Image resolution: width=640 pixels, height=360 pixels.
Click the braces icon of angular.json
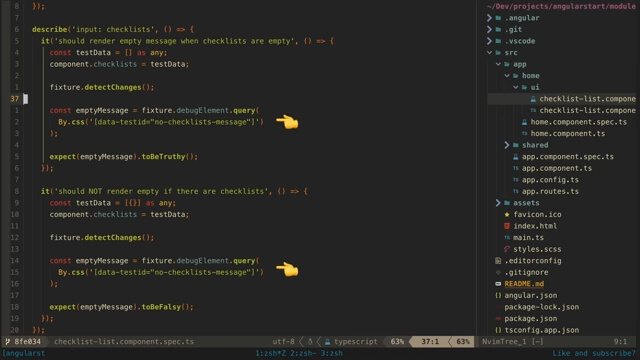[498, 296]
